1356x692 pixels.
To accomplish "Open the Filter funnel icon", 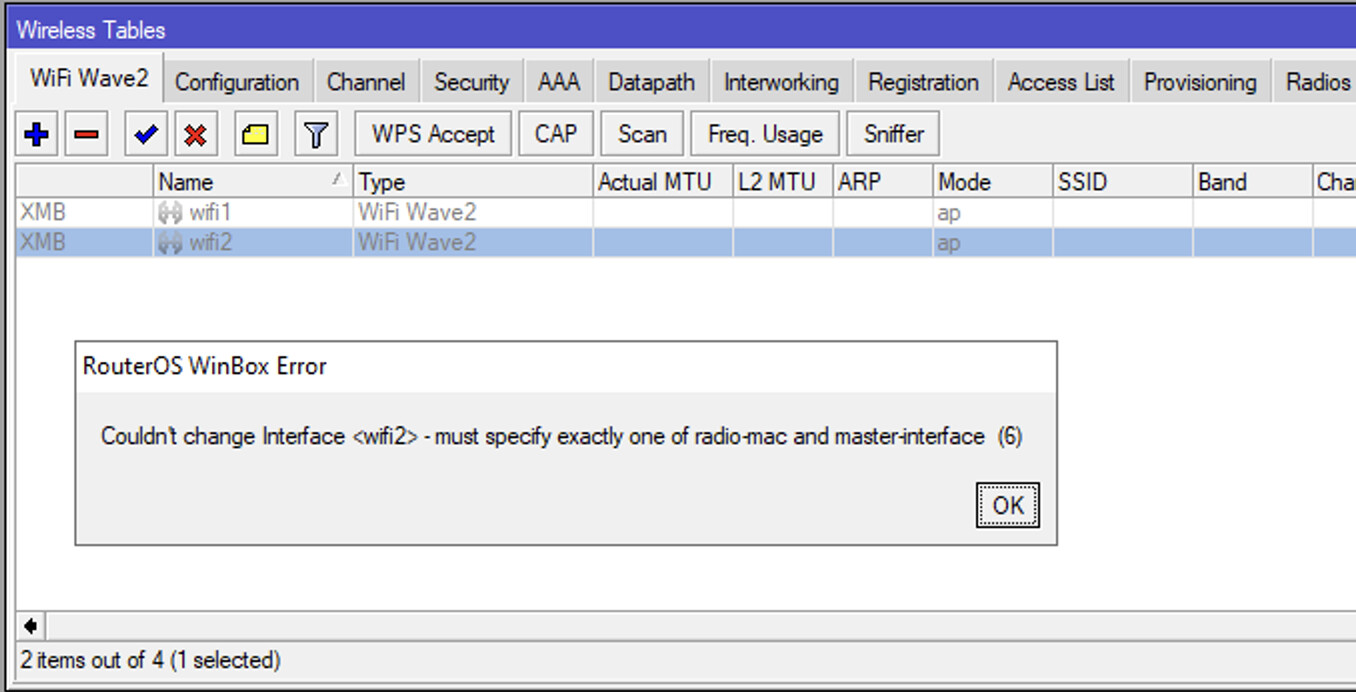I will pyautogui.click(x=316, y=134).
